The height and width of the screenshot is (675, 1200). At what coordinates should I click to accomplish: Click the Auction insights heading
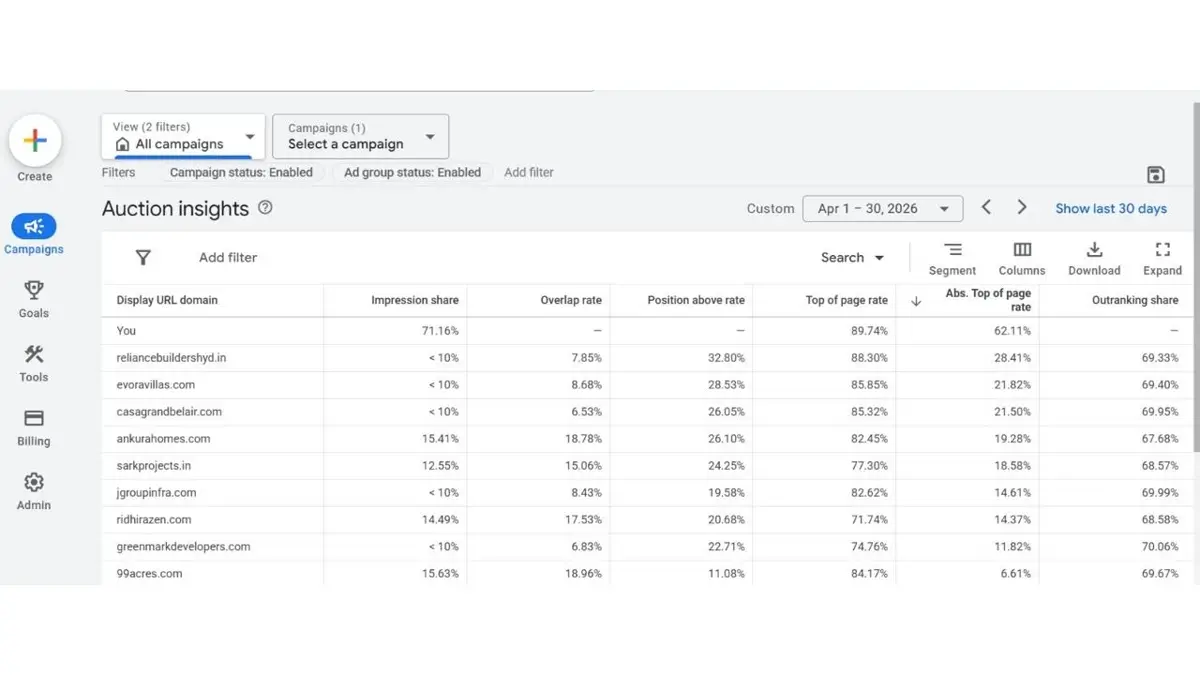pyautogui.click(x=175, y=208)
